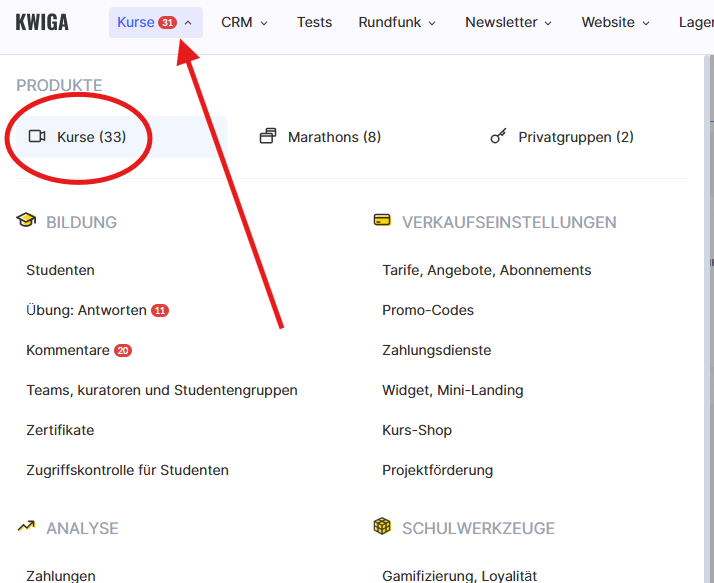
Task: Open the Website dropdown menu
Action: click(615, 22)
